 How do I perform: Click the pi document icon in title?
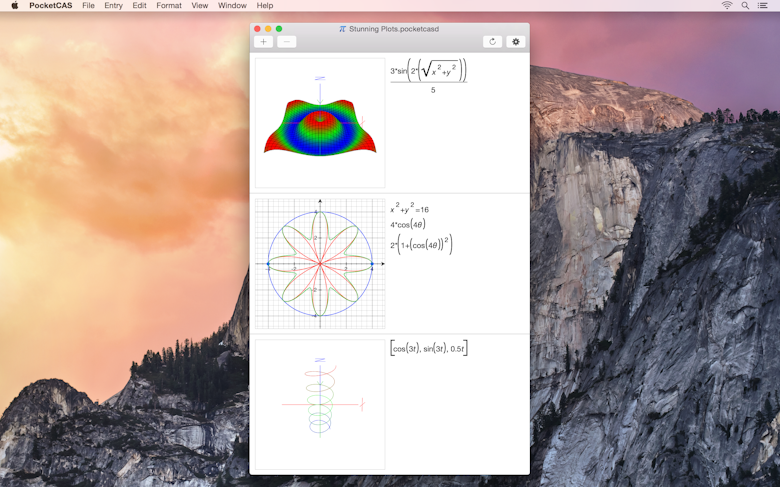point(342,29)
